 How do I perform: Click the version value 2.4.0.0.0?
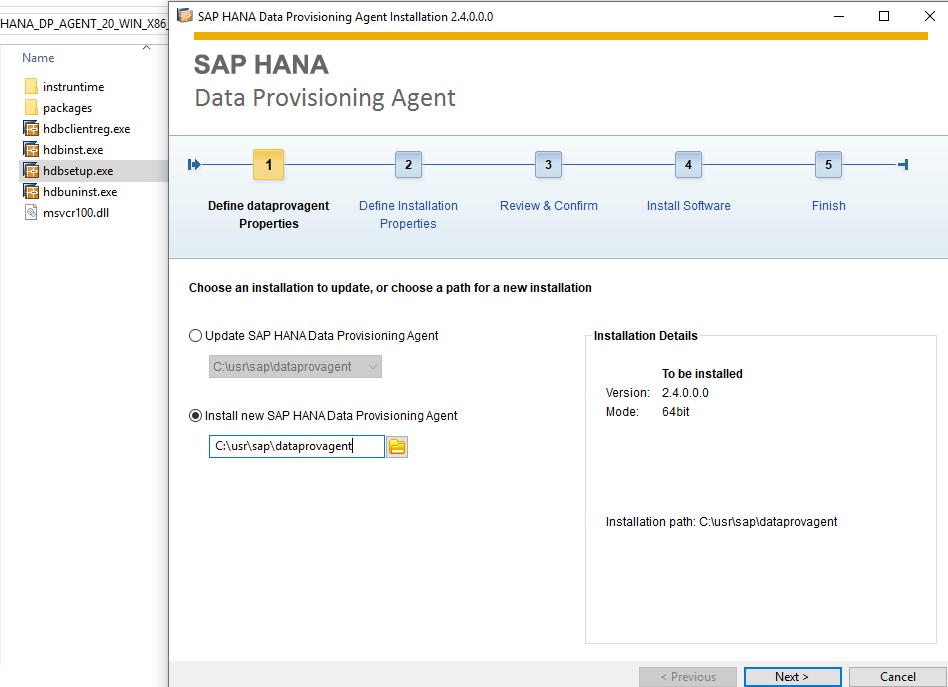686,393
